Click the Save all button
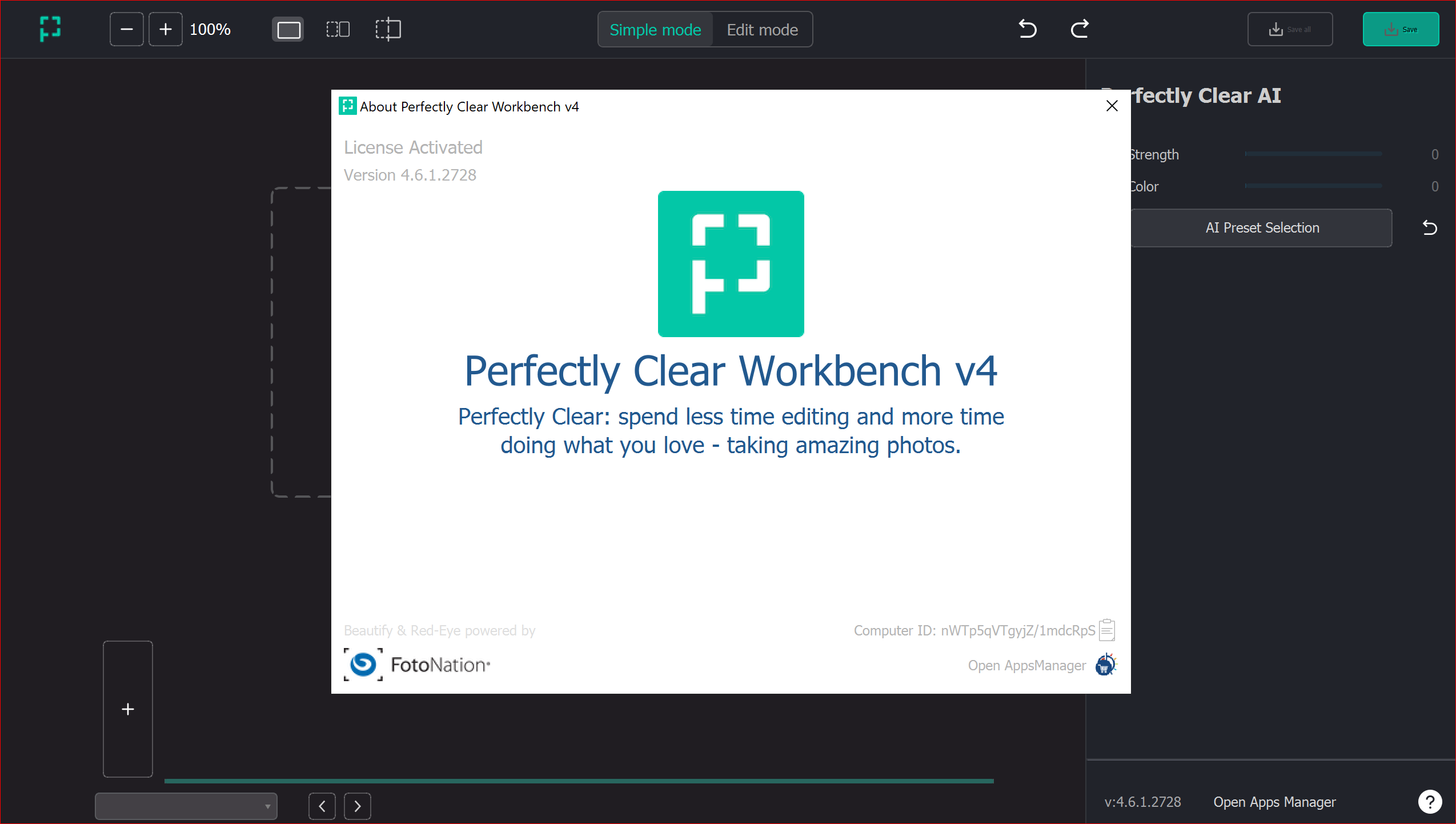The image size is (1456, 824). point(1290,29)
